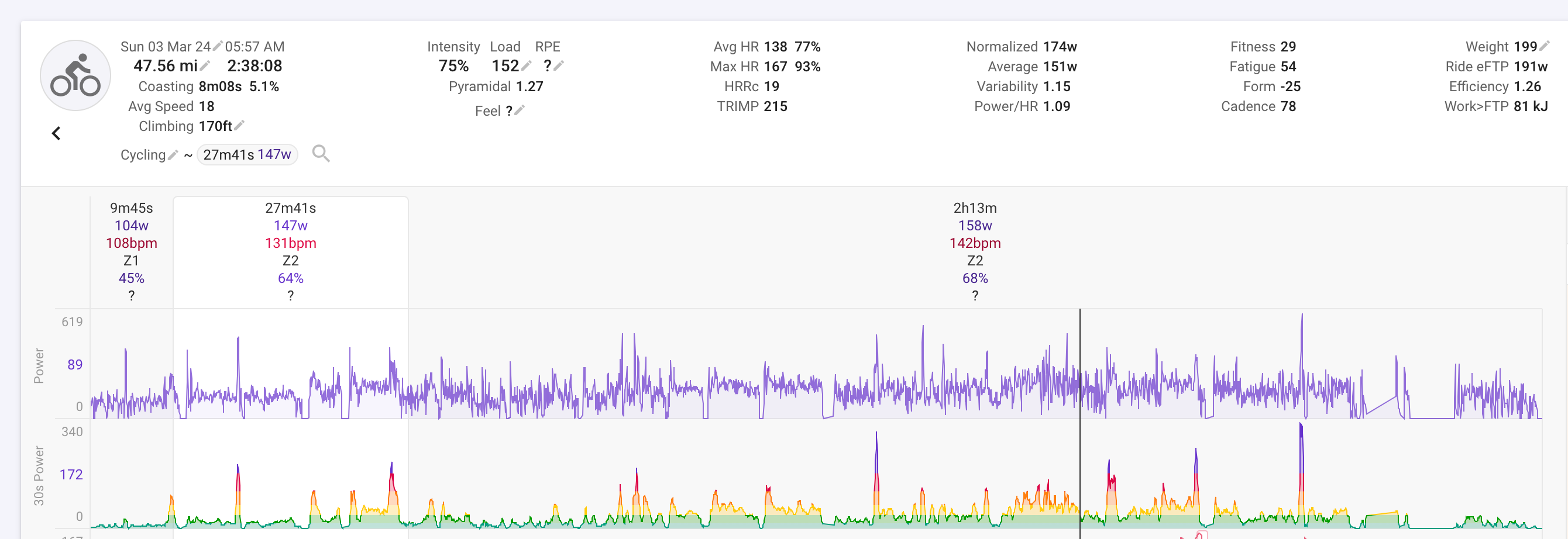1568x539 pixels.
Task: Click the Normalized 174w value
Action: [1060, 47]
